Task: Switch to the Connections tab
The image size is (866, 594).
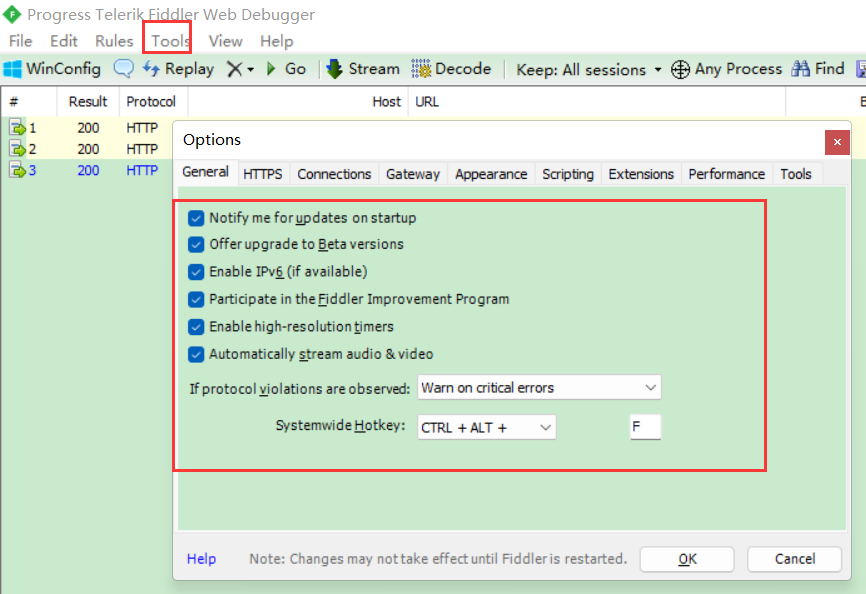Action: 334,174
